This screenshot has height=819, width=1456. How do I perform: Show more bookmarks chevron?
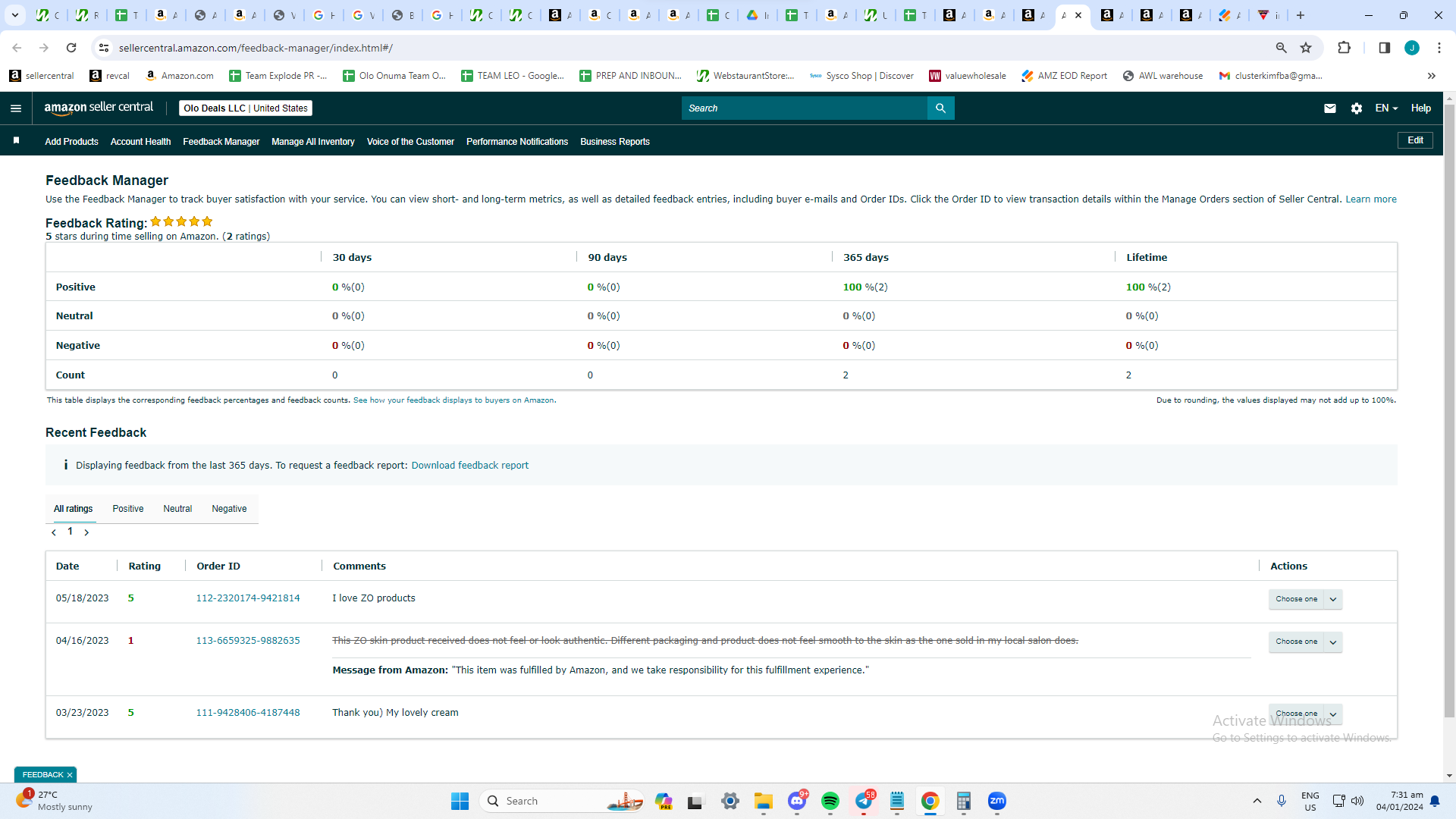1432,76
